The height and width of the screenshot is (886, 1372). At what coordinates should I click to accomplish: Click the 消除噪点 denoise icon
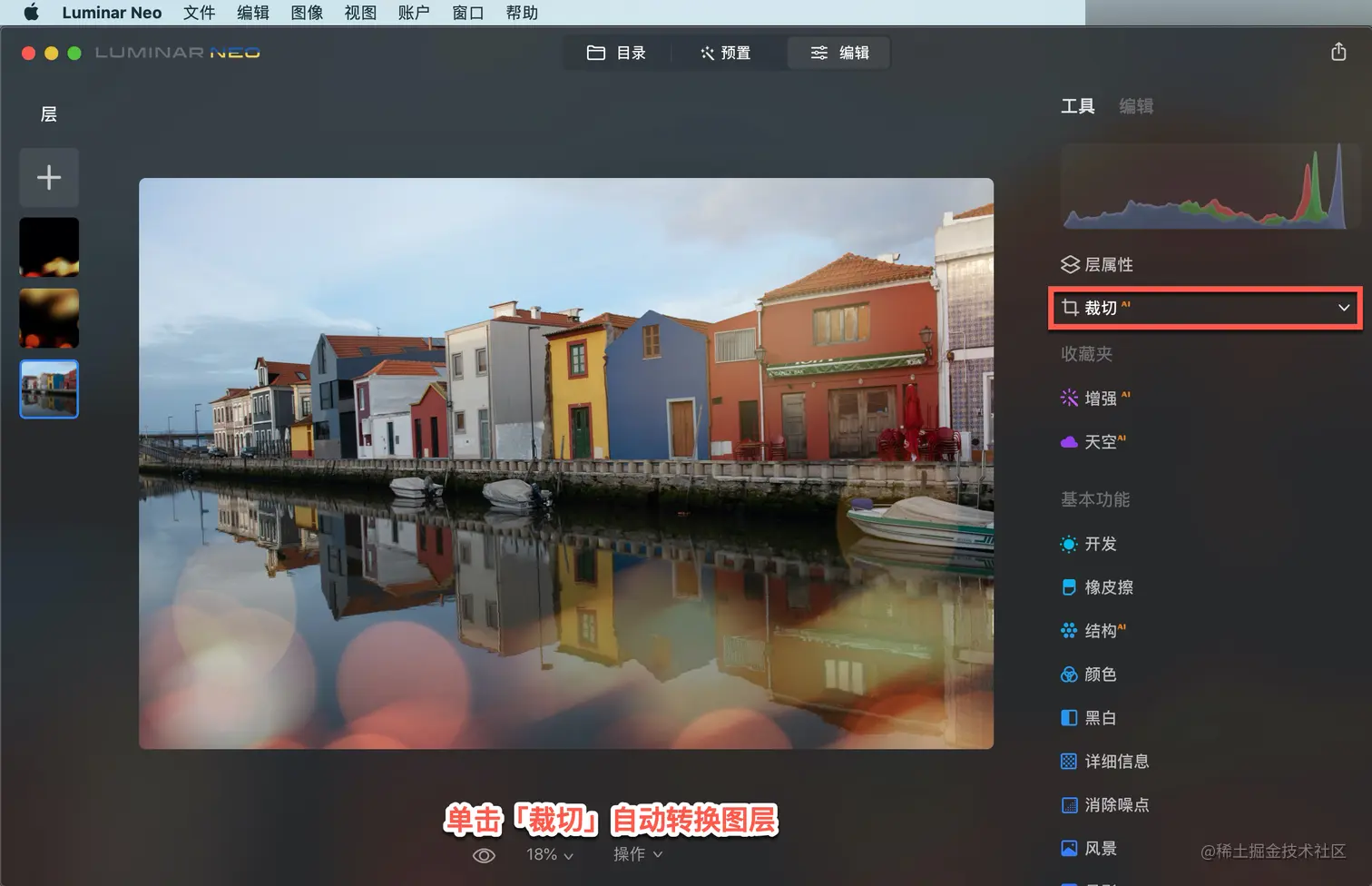point(1070,805)
